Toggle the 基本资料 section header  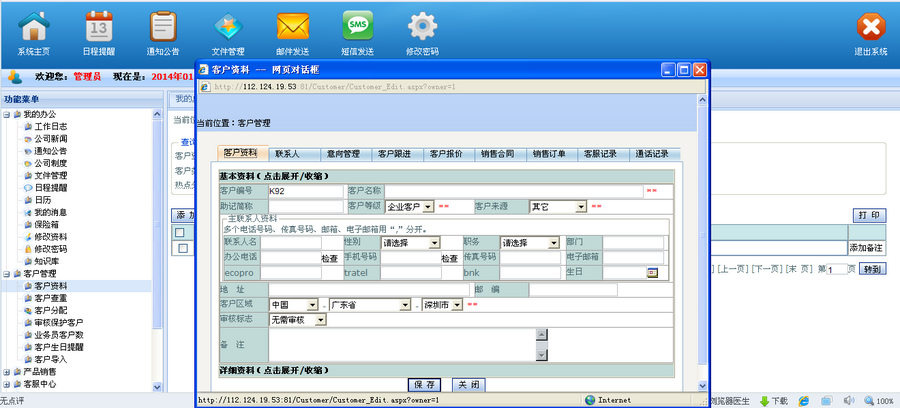tap(446, 176)
